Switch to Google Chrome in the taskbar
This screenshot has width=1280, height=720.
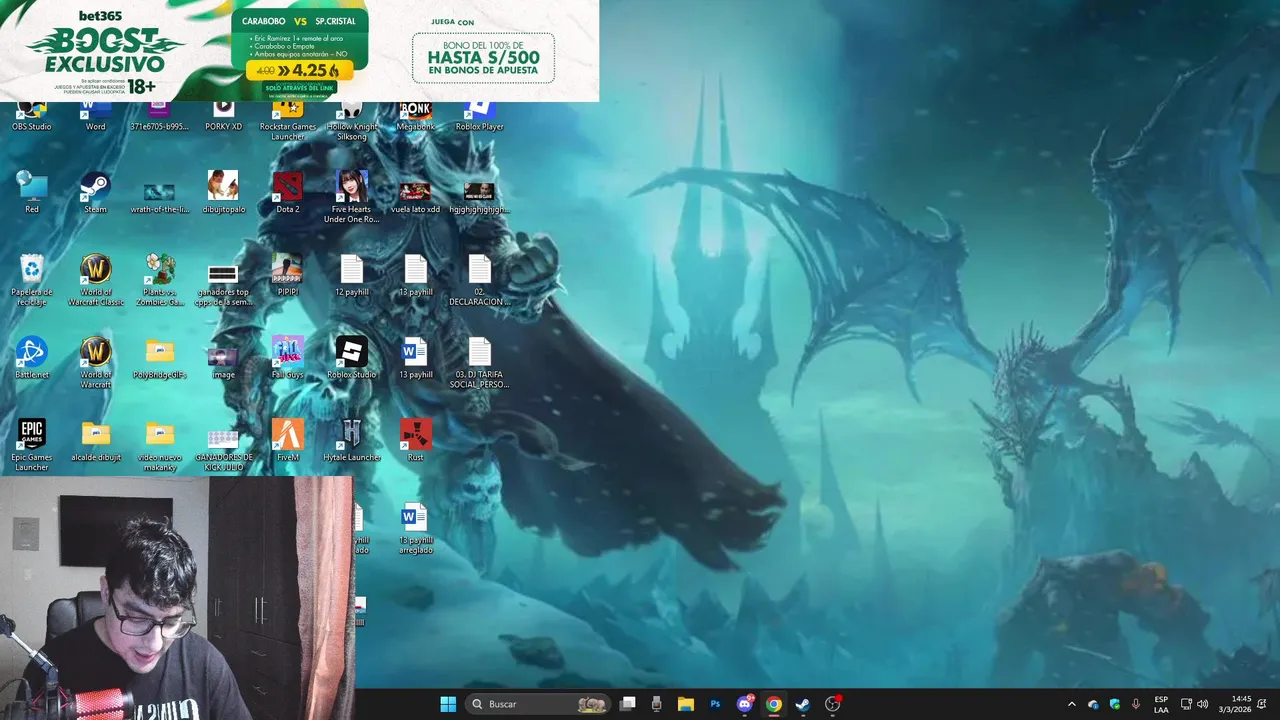tap(773, 704)
